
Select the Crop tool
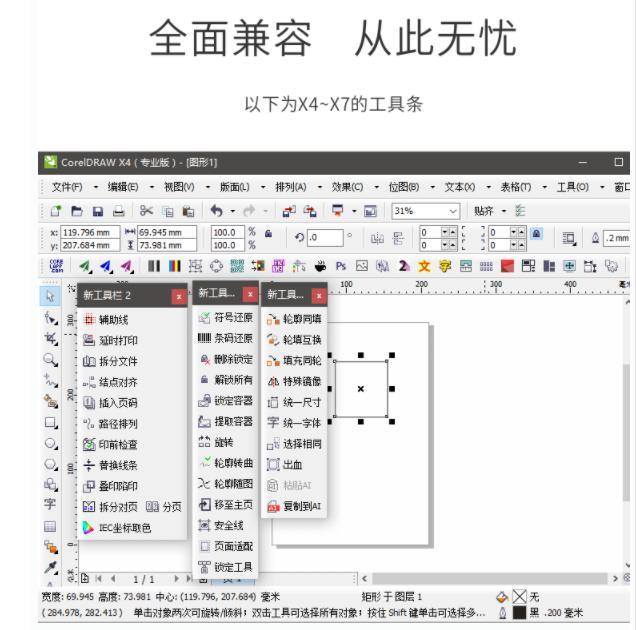51,339
